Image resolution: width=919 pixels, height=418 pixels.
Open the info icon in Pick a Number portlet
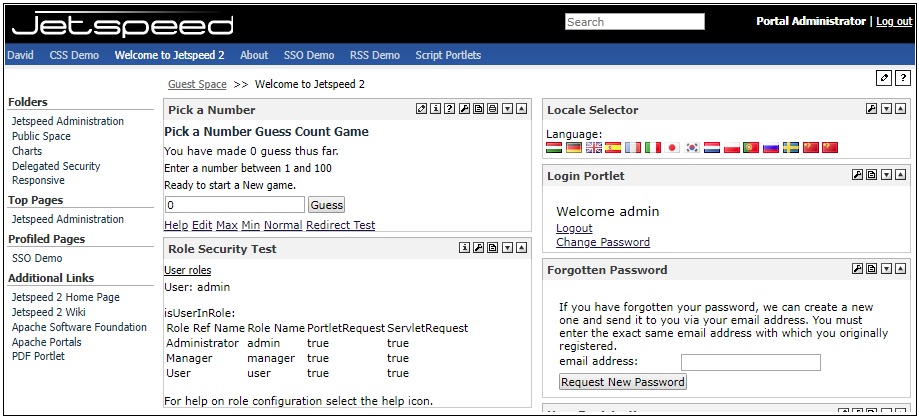[x=435, y=108]
